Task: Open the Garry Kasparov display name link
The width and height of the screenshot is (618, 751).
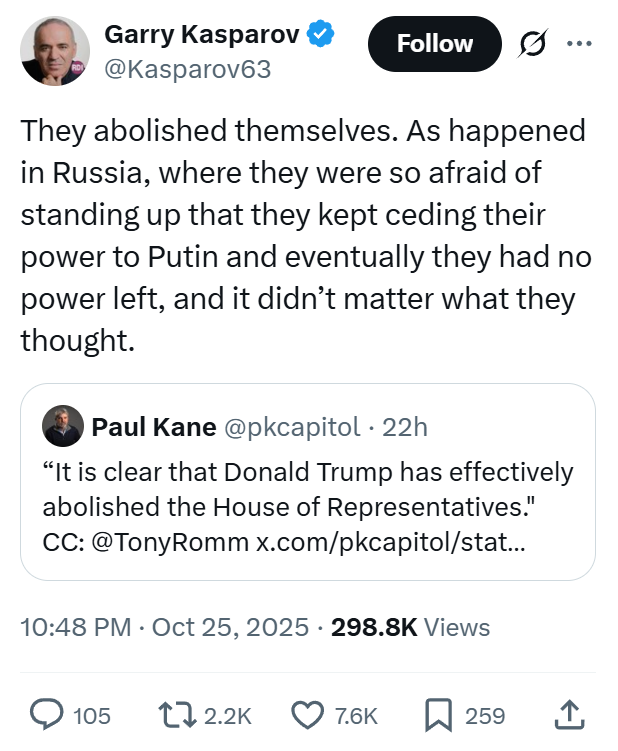Action: pyautogui.click(x=202, y=34)
